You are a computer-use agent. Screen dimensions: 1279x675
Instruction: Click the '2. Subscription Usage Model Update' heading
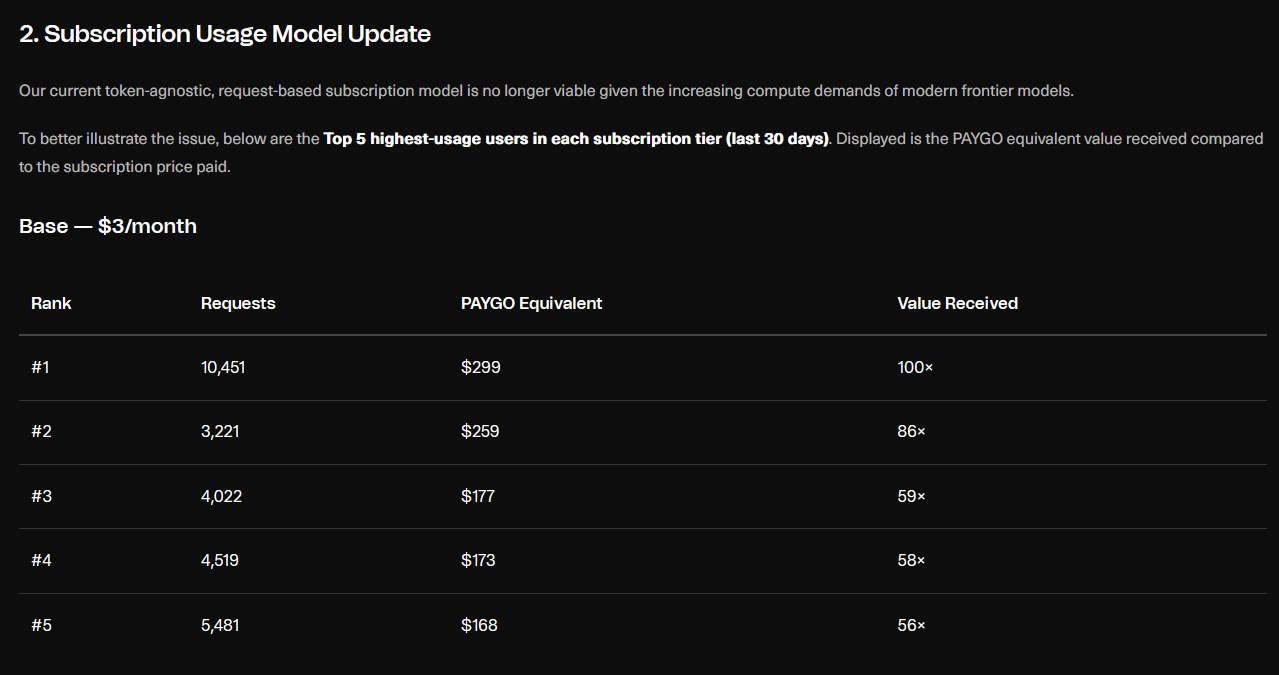point(225,34)
